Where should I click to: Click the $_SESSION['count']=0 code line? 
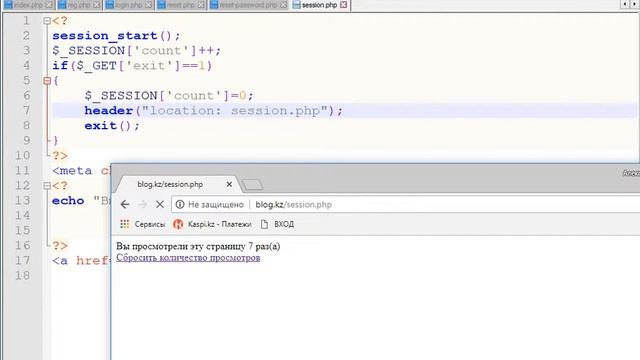point(169,96)
